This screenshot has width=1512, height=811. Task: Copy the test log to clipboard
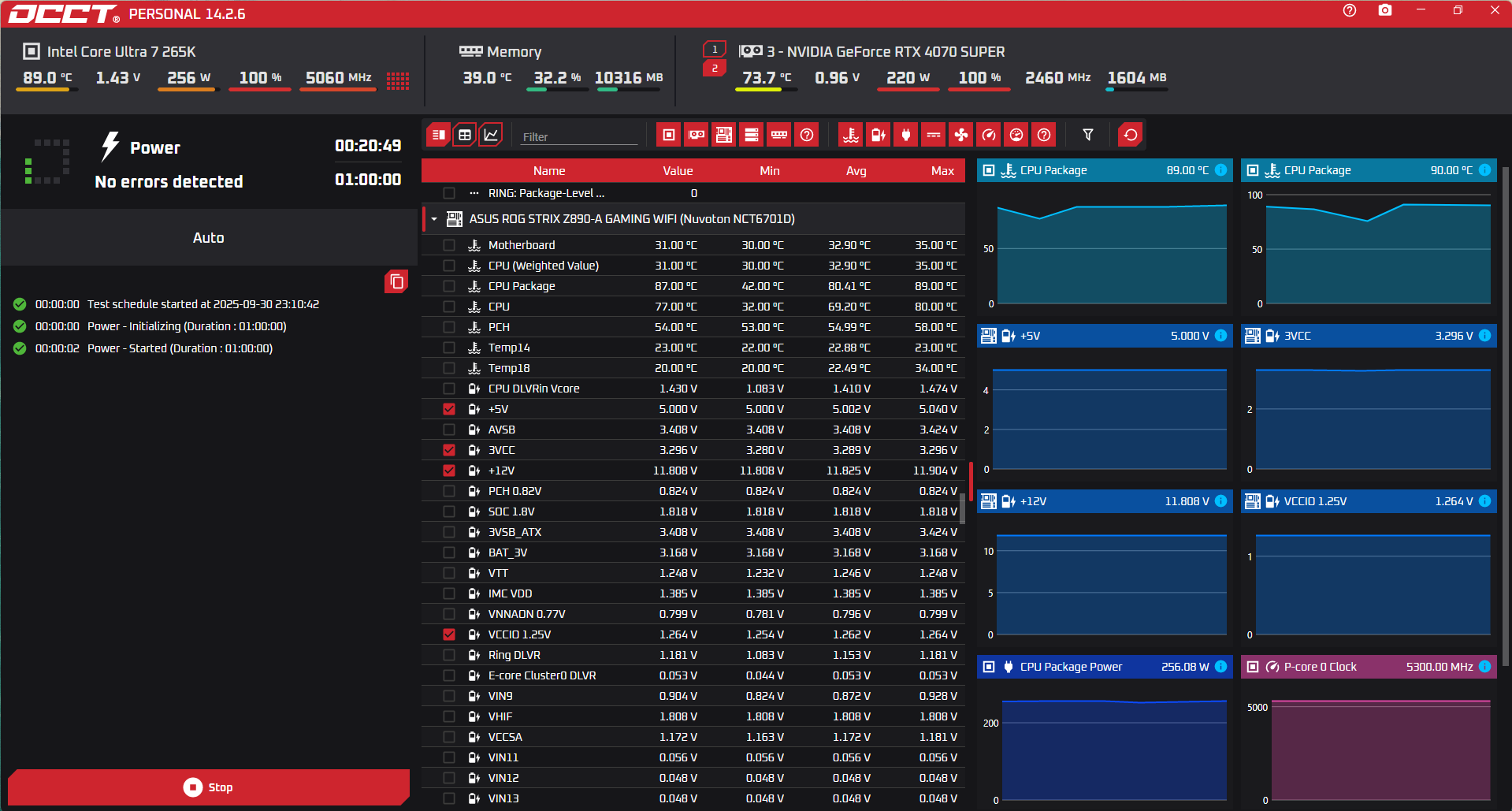tap(396, 281)
